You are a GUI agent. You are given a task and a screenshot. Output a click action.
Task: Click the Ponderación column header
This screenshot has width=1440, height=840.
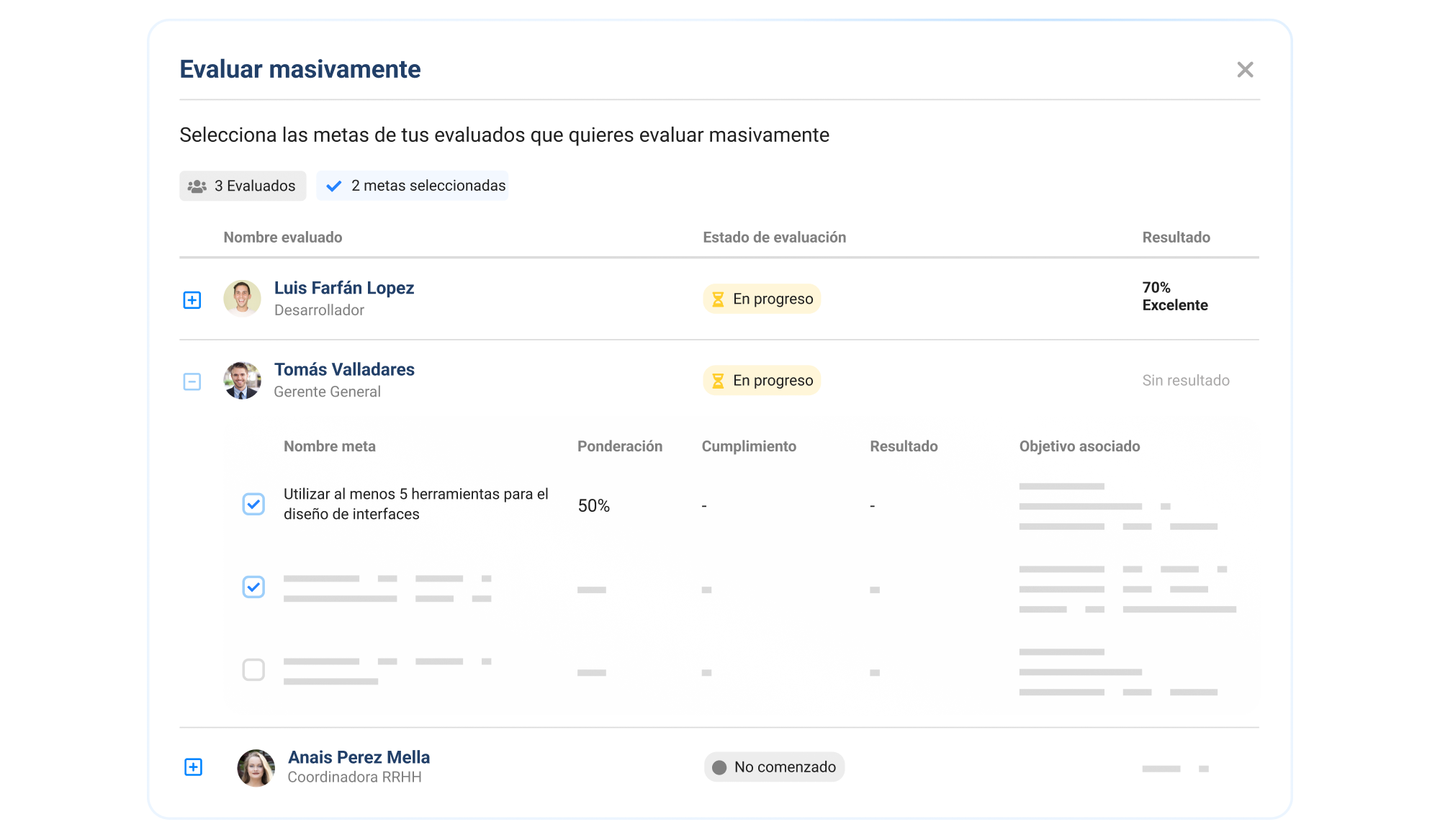[619, 446]
